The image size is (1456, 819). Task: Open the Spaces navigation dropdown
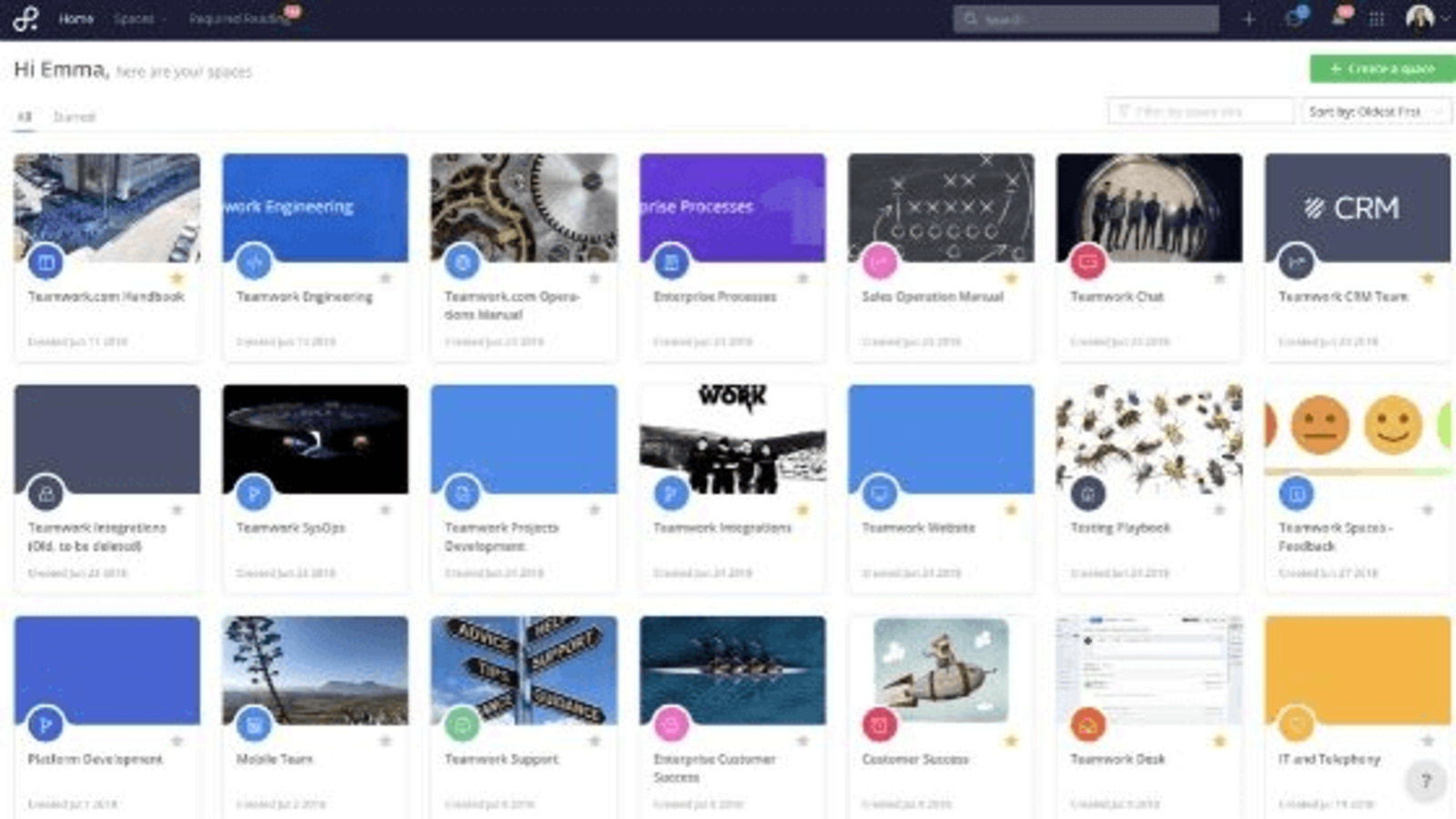coord(138,17)
